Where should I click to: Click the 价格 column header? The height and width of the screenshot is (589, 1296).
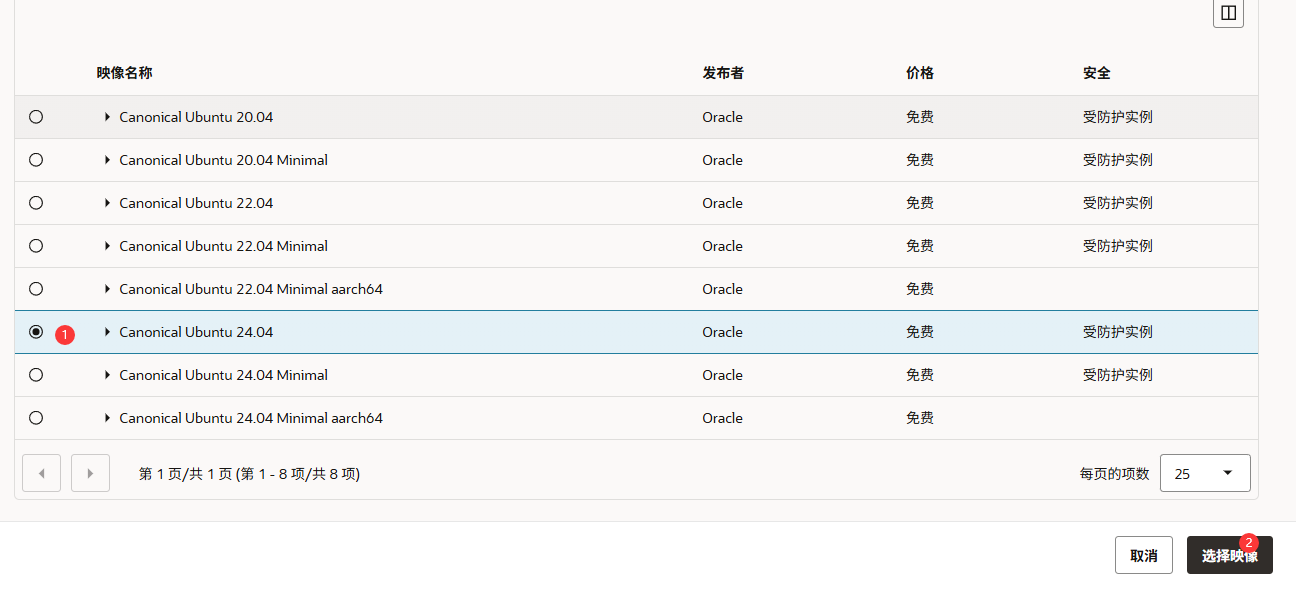(x=920, y=73)
